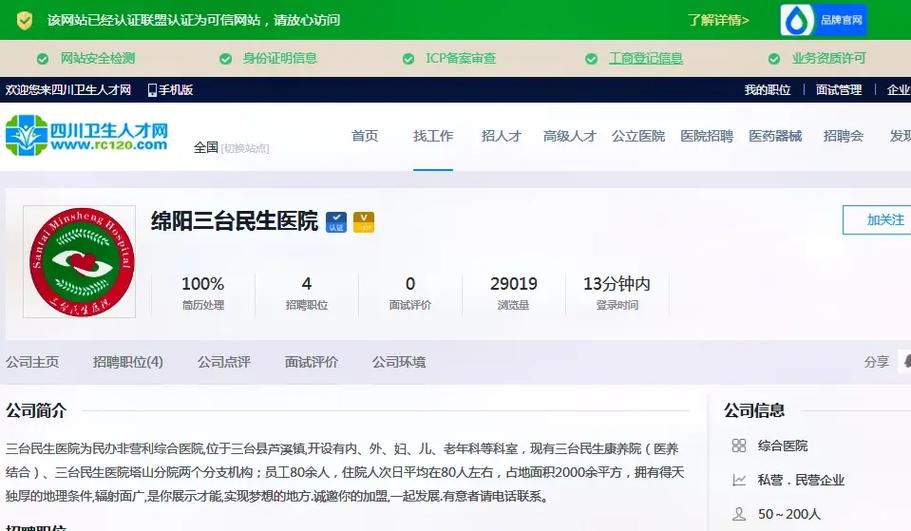Select 找工作 navigation item

tap(433, 136)
